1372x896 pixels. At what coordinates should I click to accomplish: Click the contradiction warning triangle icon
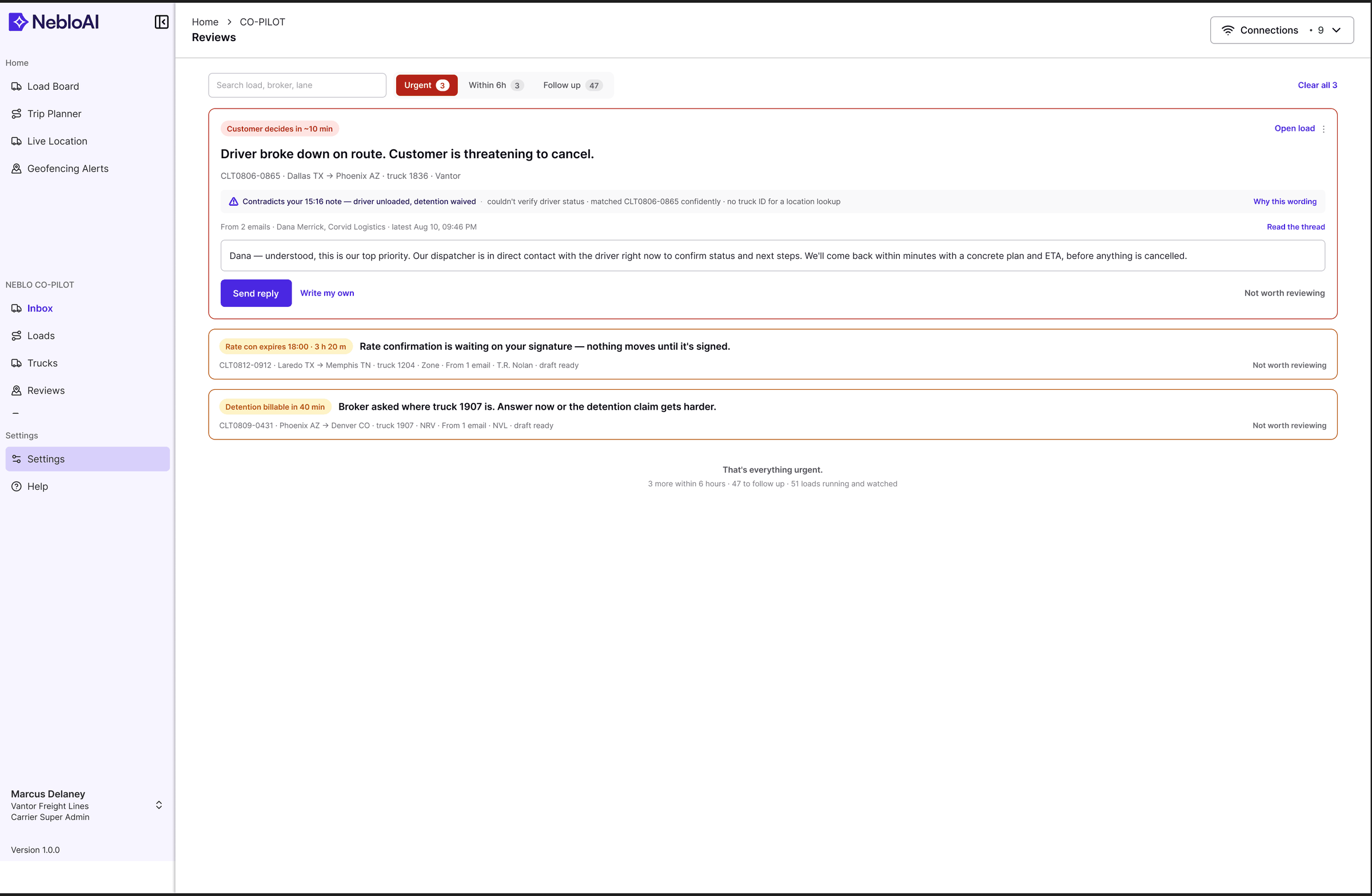click(233, 202)
